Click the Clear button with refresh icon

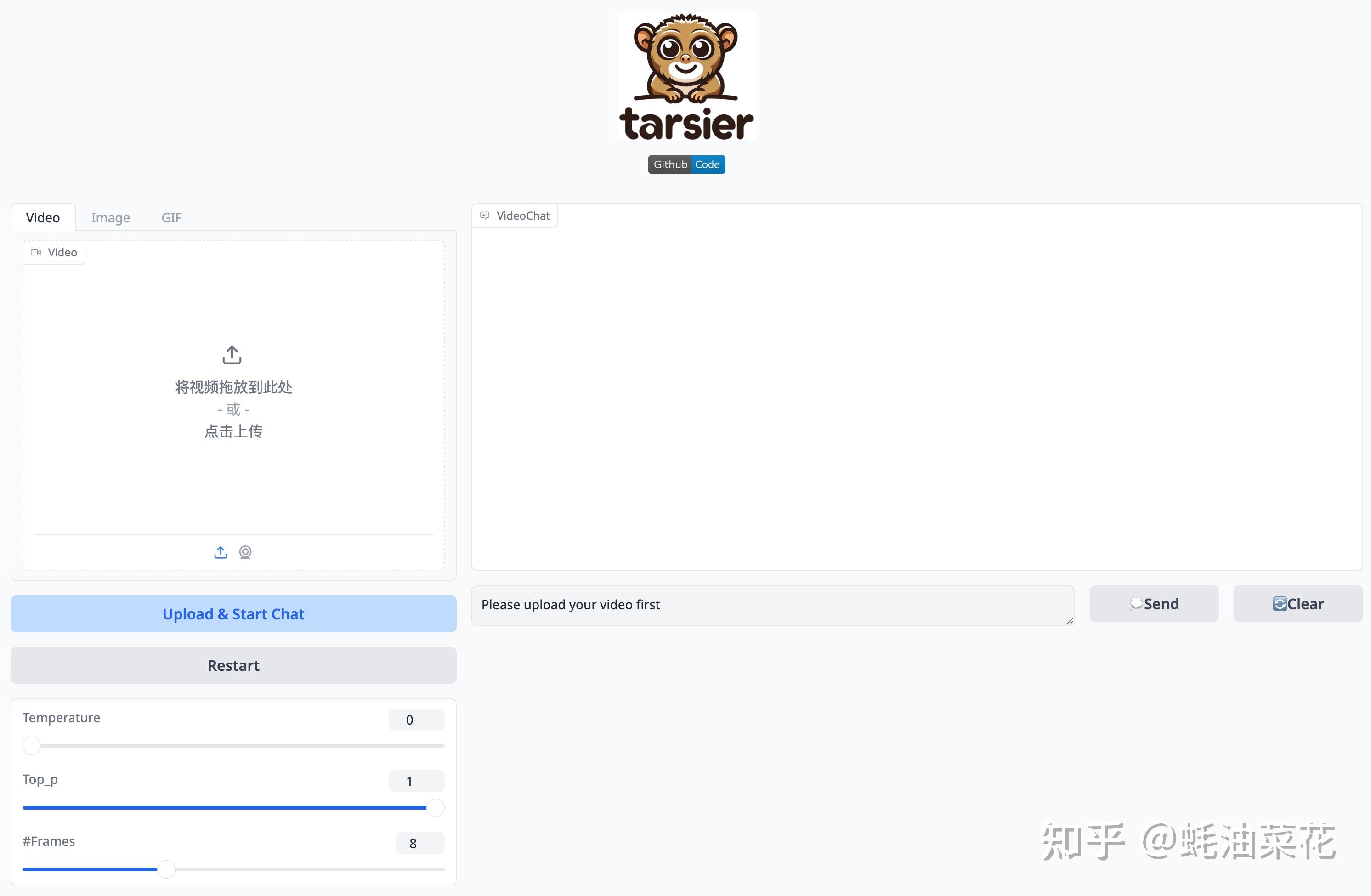[1297, 604]
